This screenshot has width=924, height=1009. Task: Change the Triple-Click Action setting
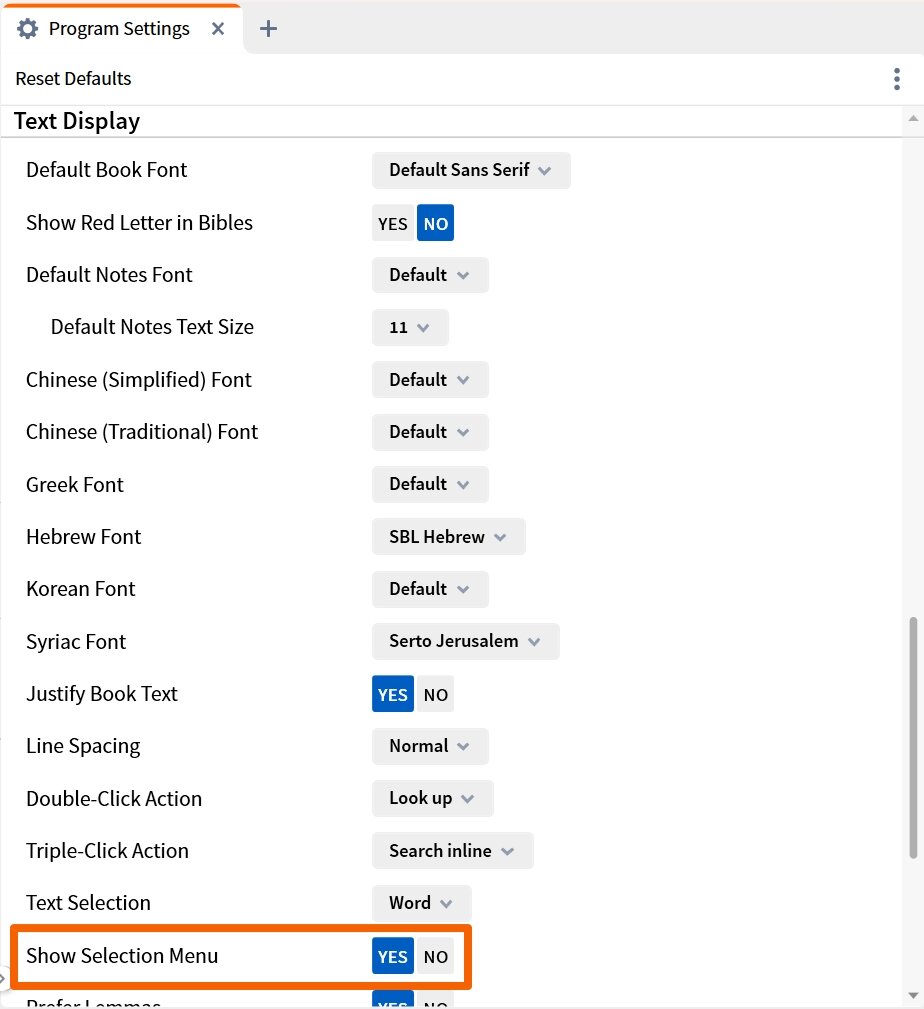point(452,850)
